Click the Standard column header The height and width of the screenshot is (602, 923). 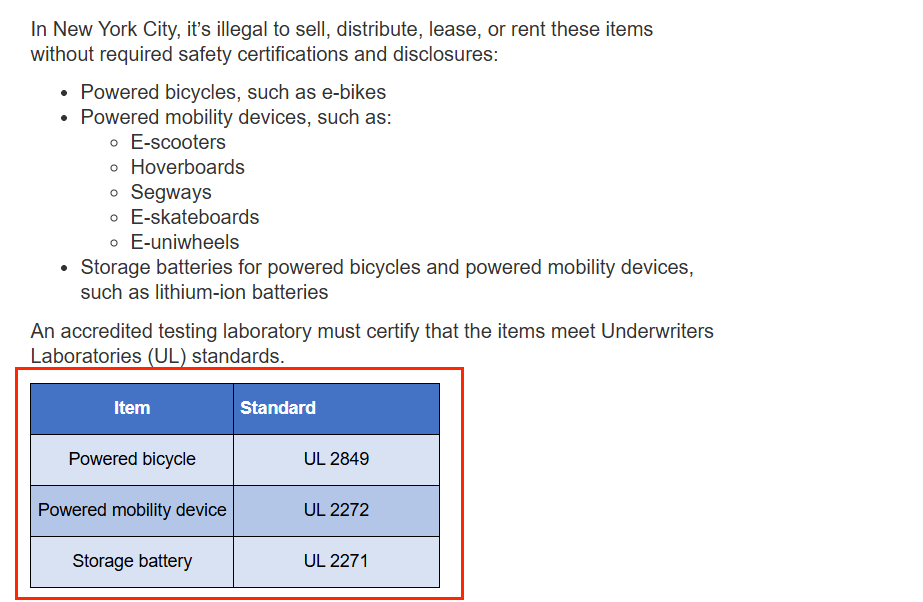(x=336, y=409)
